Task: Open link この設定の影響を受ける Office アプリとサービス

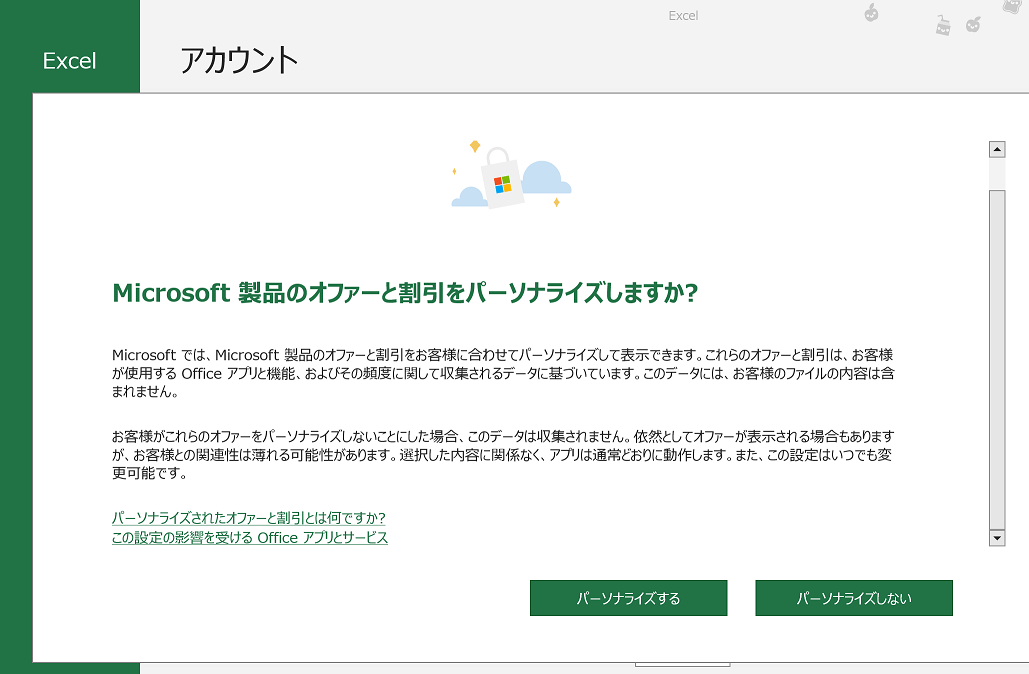Action: point(250,537)
